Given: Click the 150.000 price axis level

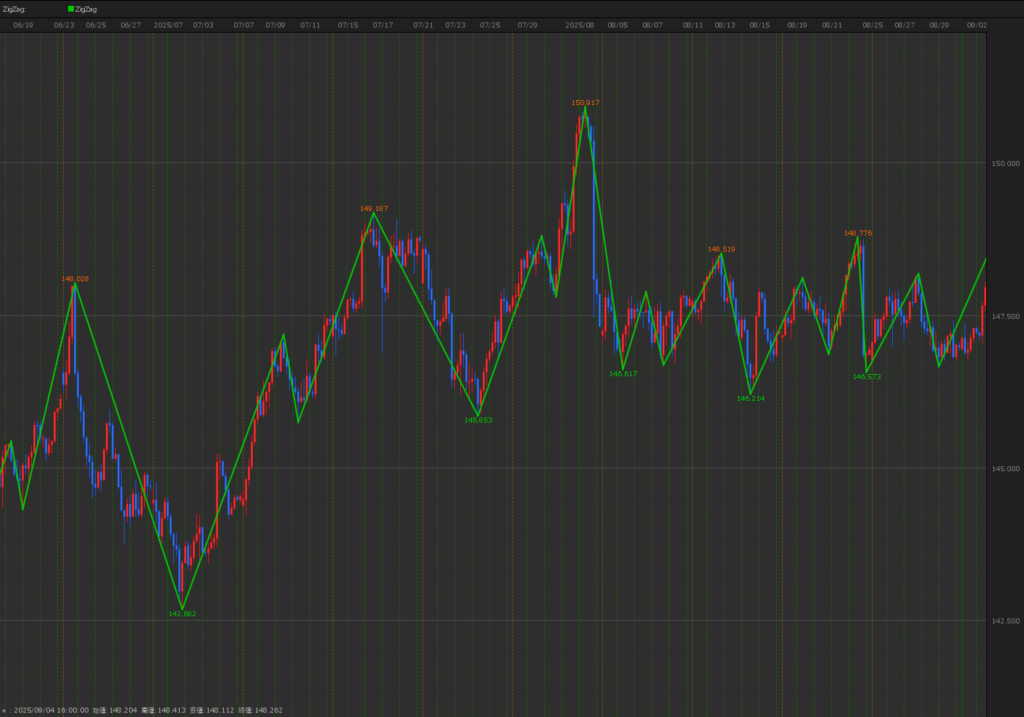Looking at the screenshot, I should pos(1005,163).
